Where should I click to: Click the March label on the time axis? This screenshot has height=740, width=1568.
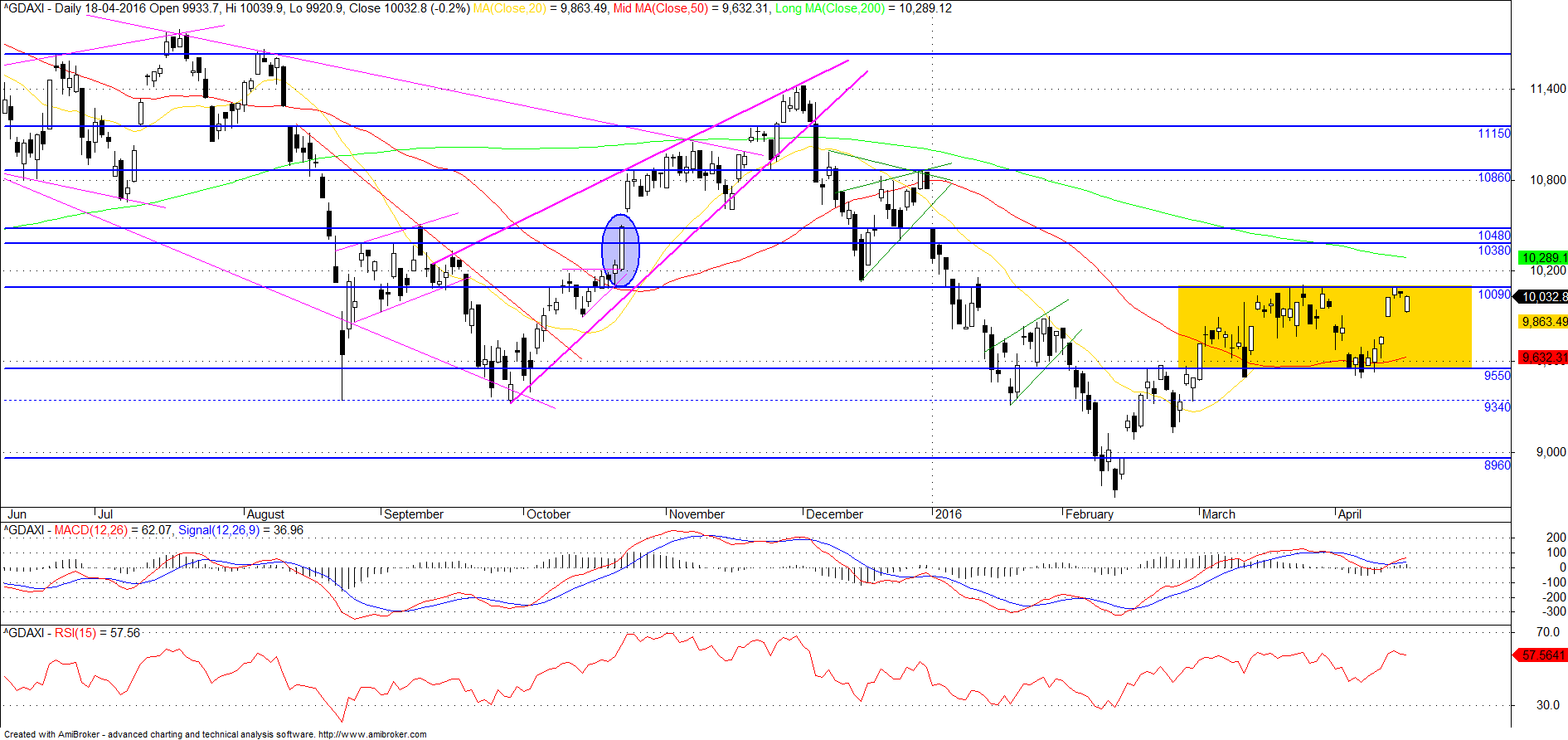1219,514
